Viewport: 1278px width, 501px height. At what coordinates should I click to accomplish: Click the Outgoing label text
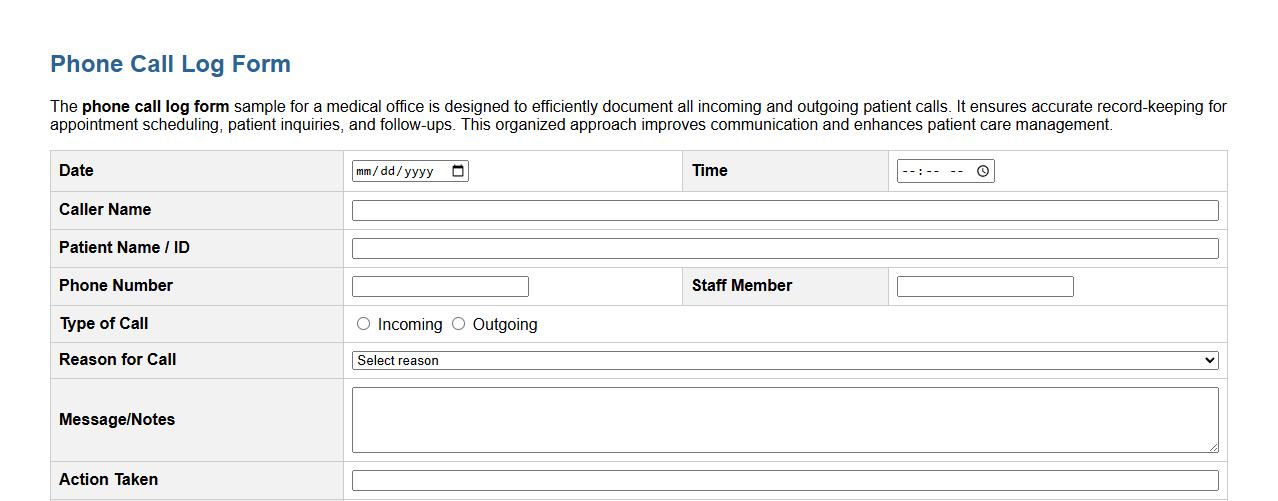505,324
